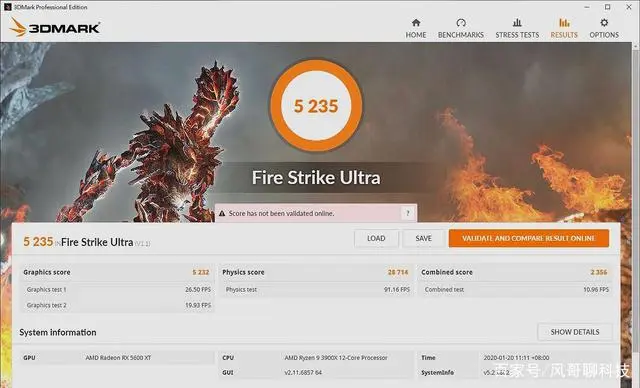Screen dimensions: 640x388
Task: Go to the HOME section
Action: pos(416,29)
